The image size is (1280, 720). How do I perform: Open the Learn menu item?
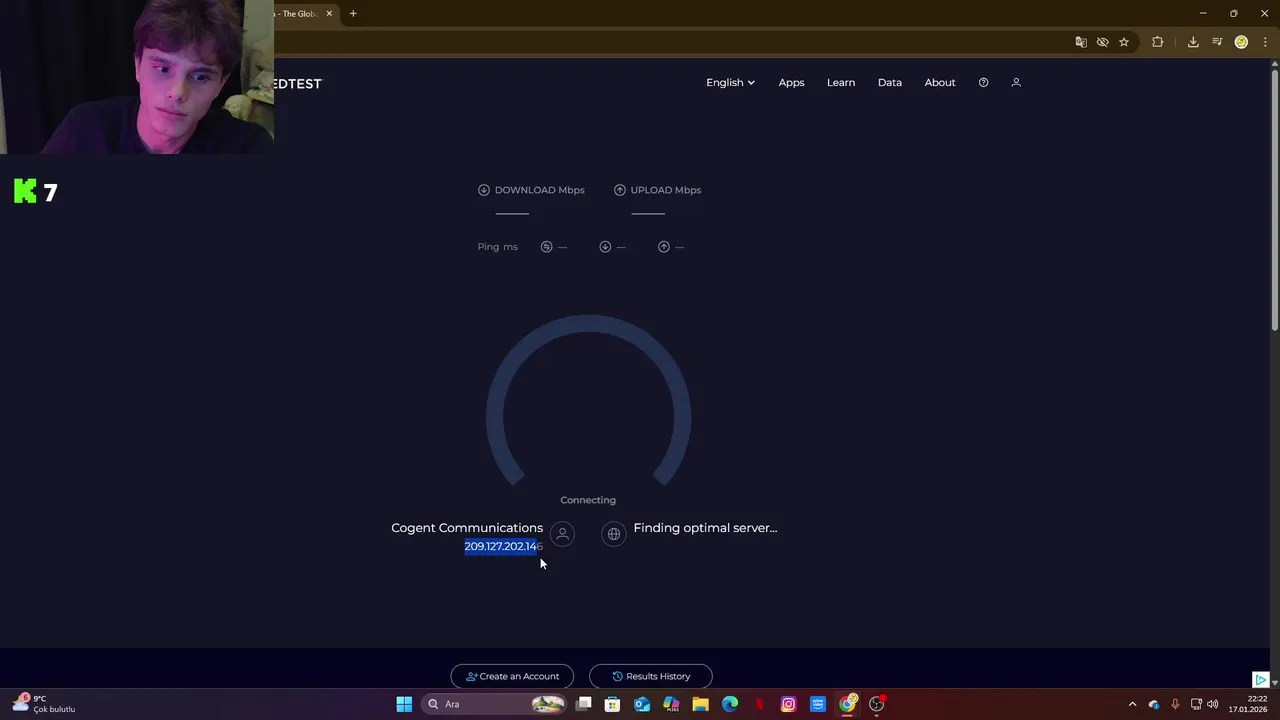pos(841,83)
